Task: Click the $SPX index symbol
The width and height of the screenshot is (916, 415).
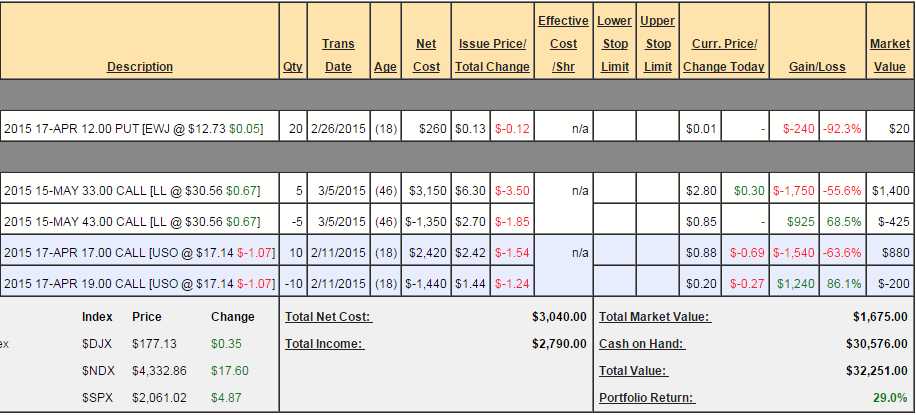Action: tap(98, 397)
